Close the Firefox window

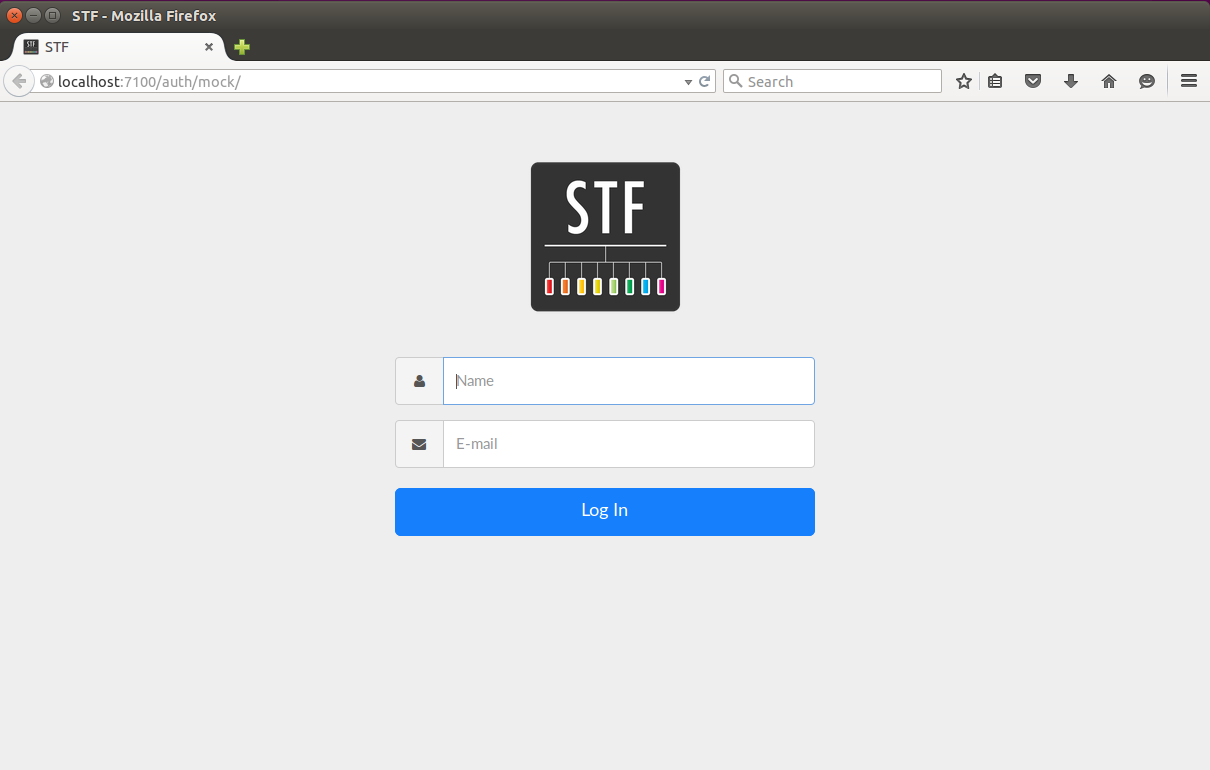(14, 15)
